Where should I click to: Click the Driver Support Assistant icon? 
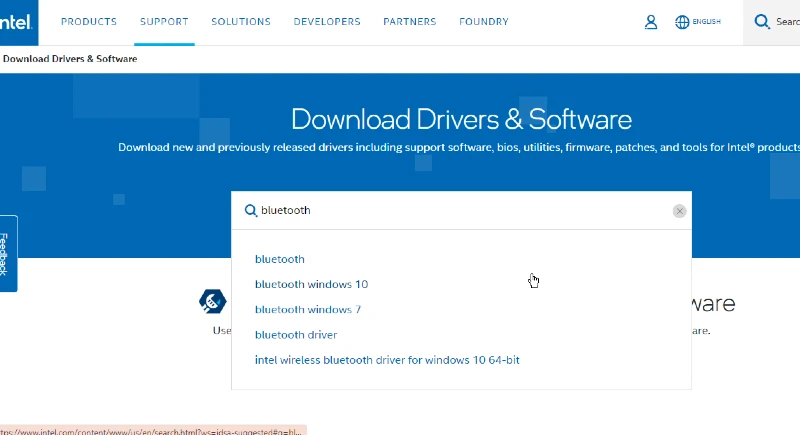[x=213, y=301]
